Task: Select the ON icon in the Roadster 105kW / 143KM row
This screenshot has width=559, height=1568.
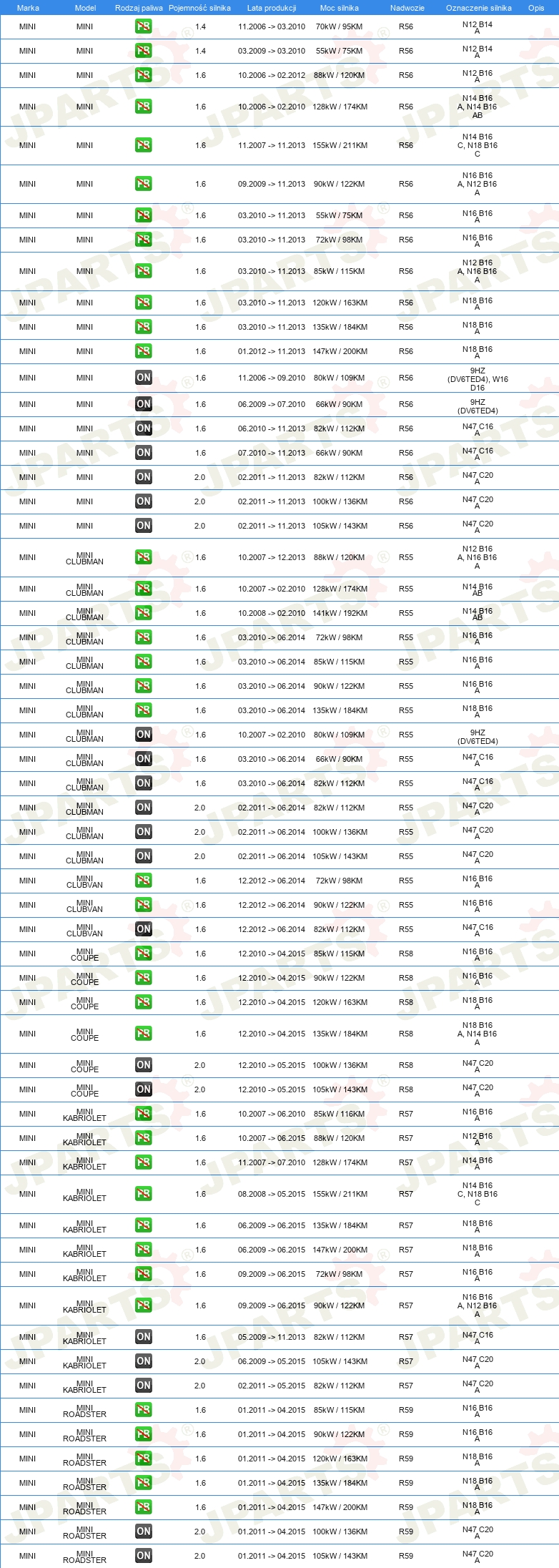Action: click(x=144, y=1556)
